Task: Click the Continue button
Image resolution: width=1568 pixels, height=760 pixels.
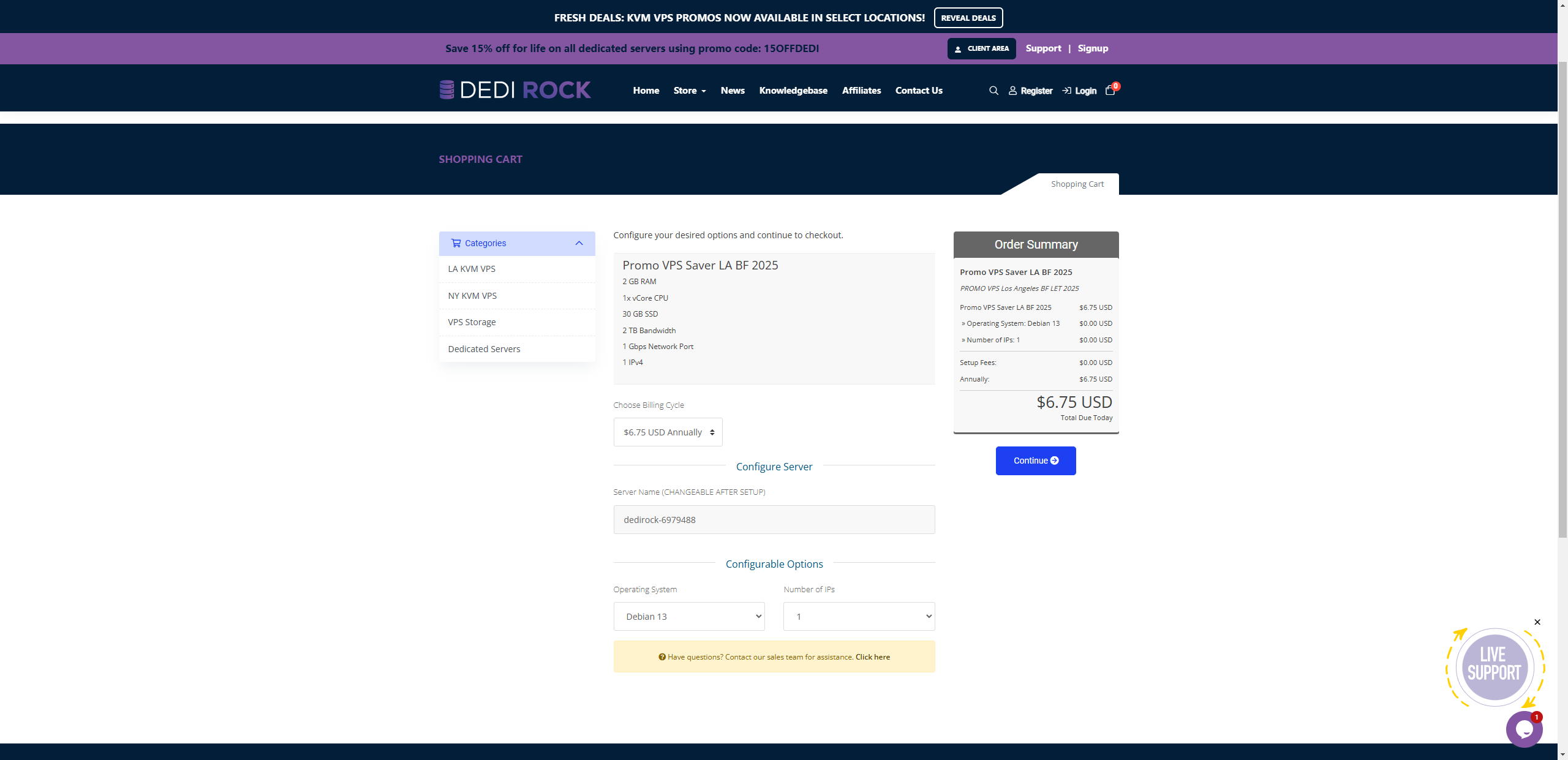Action: (x=1035, y=461)
